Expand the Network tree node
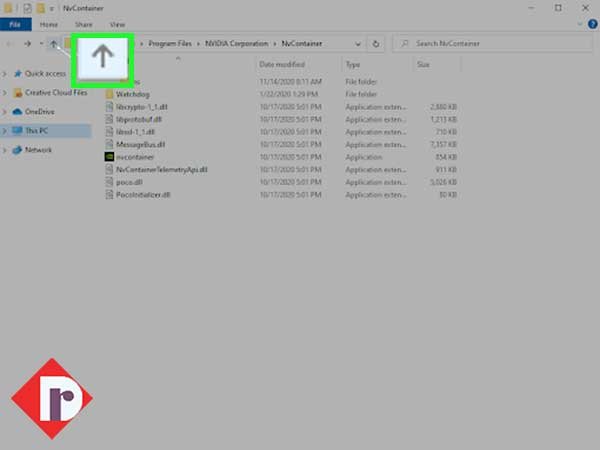The width and height of the screenshot is (600, 450). 5,150
